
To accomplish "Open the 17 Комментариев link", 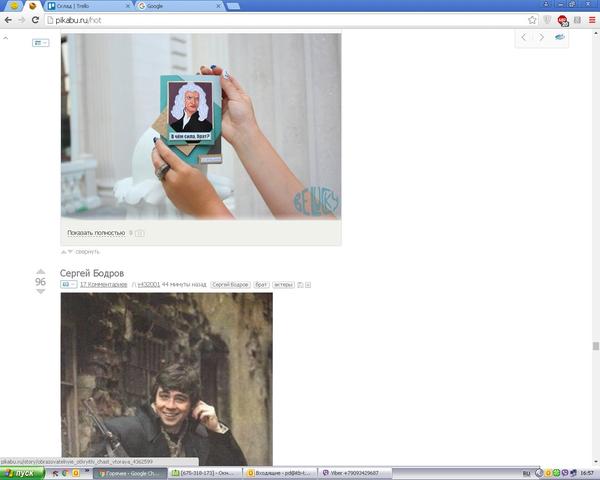I will [103, 285].
